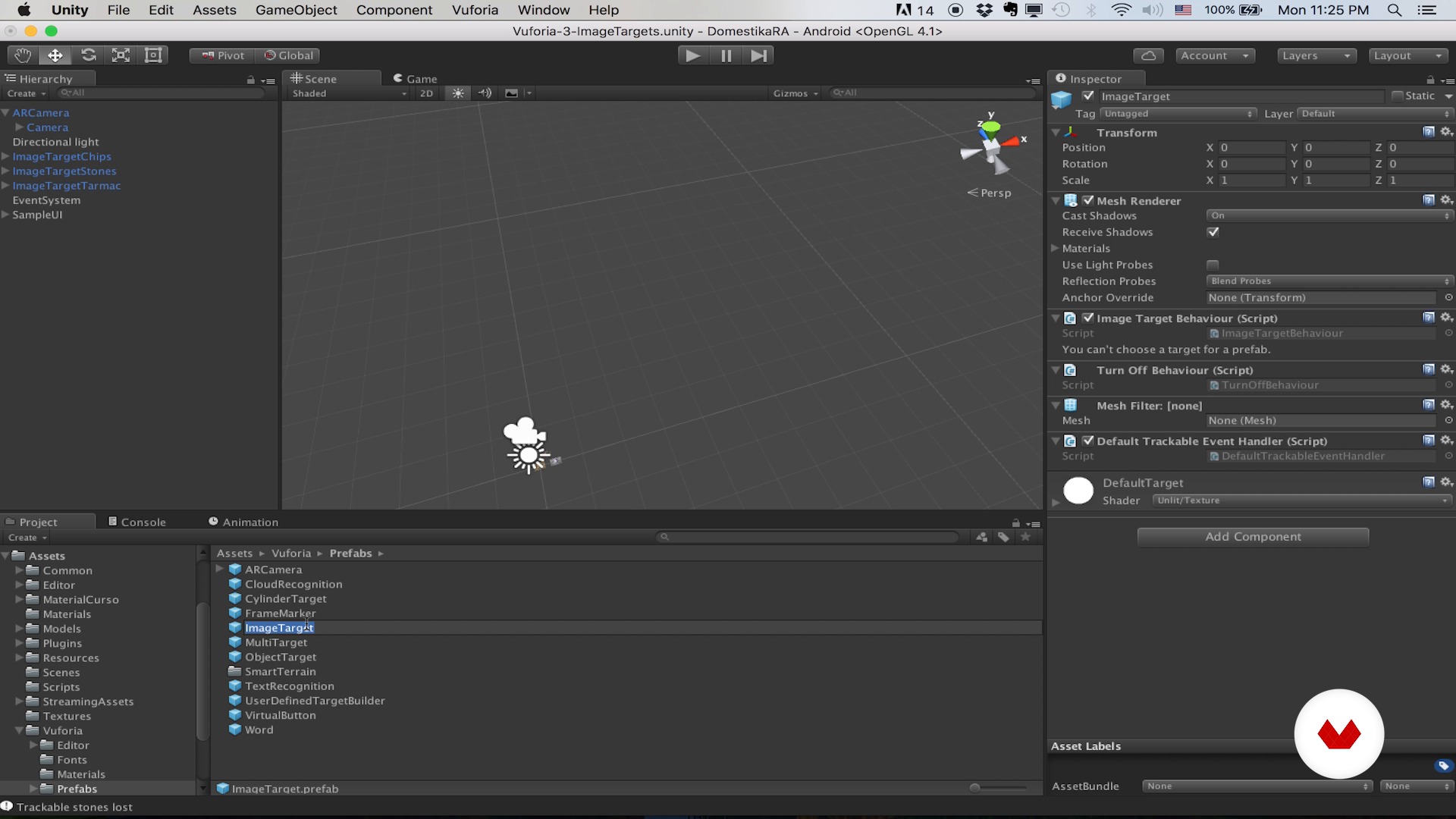Open the Account button

(1215, 55)
